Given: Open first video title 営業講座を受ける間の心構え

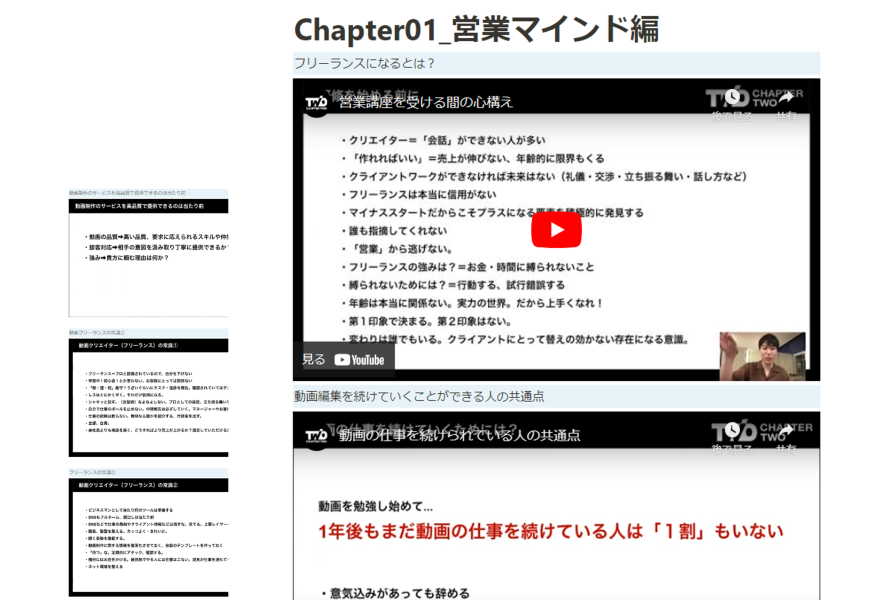Looking at the screenshot, I should 425,101.
